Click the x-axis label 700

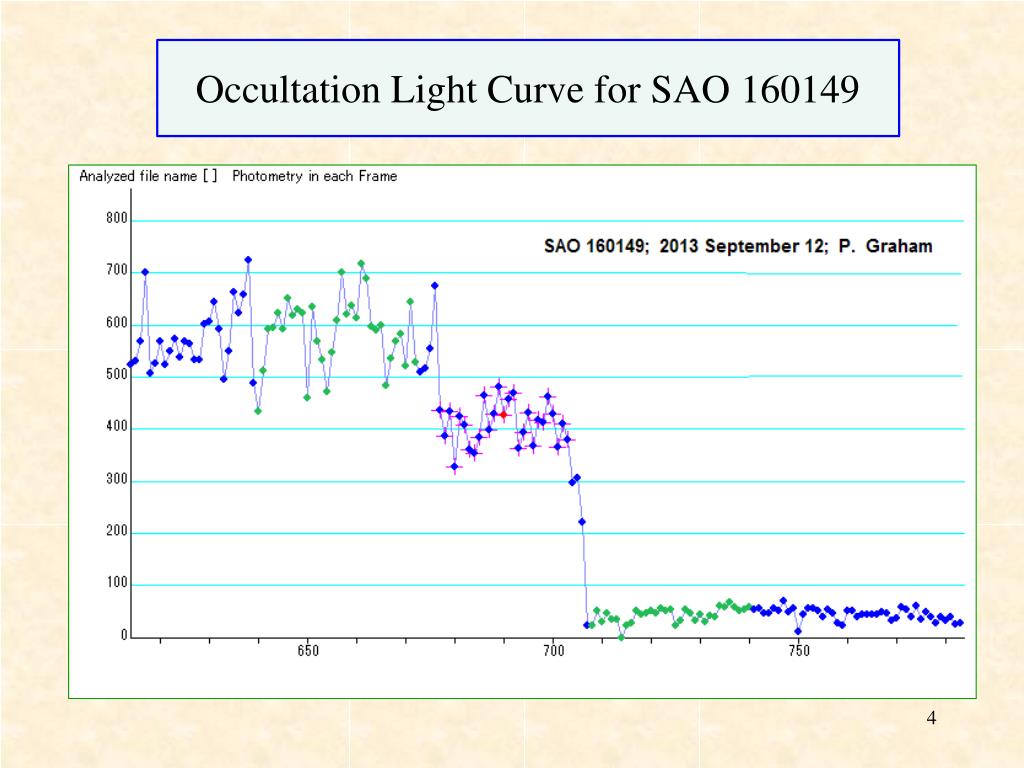[x=553, y=651]
